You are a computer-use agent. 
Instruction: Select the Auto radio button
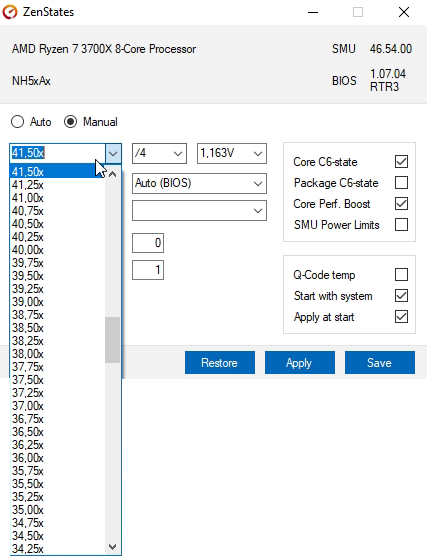17,122
